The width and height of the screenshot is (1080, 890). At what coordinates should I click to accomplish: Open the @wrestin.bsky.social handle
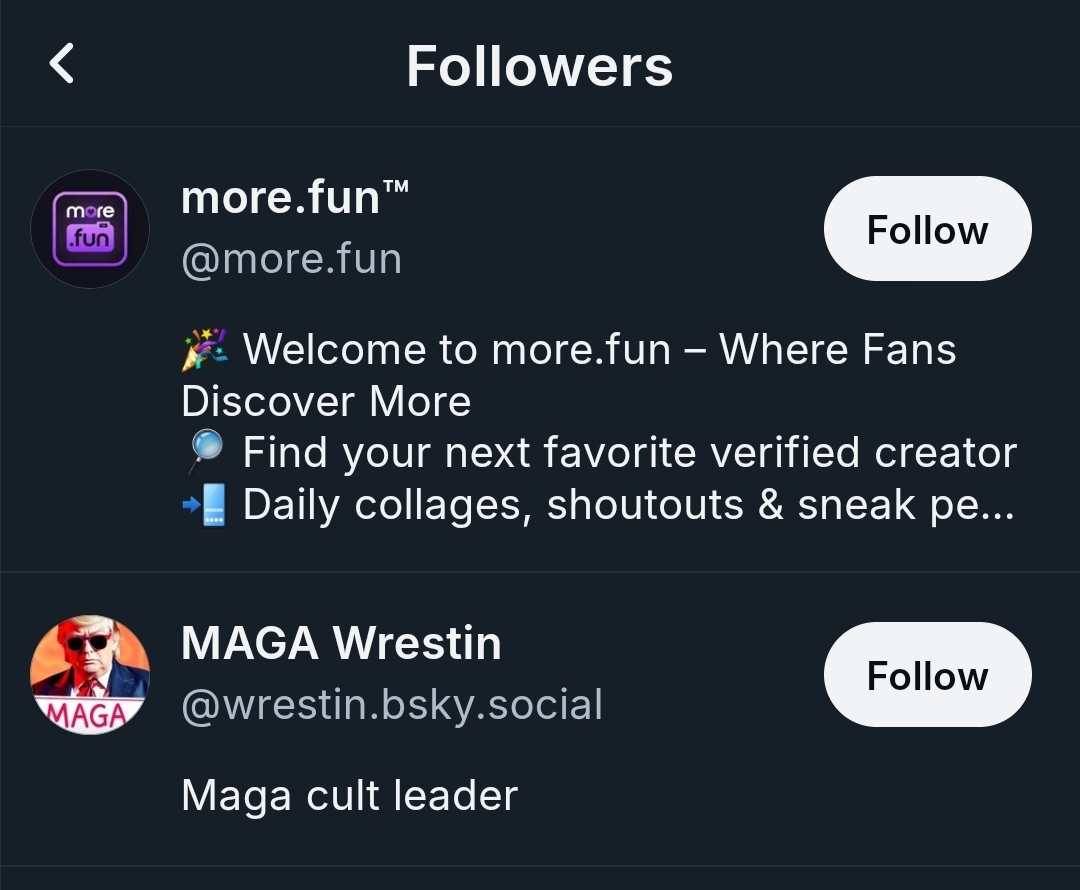click(x=392, y=705)
